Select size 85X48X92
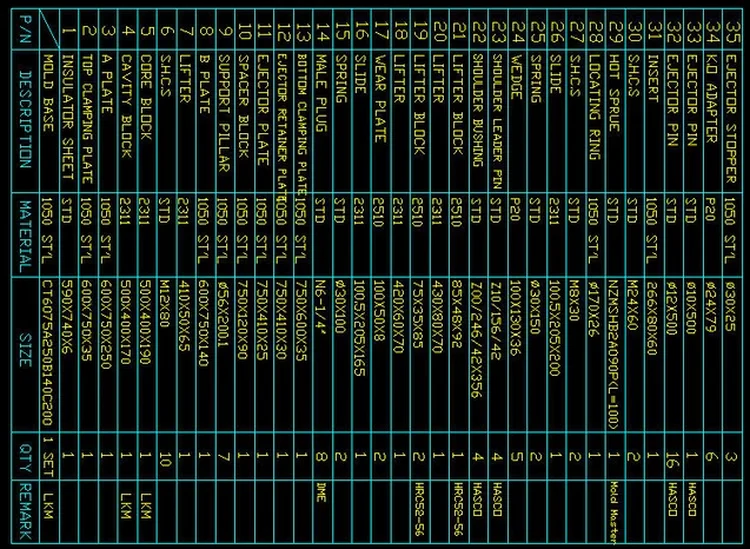Screen dimensions: 750x549 pyautogui.click(x=458, y=314)
